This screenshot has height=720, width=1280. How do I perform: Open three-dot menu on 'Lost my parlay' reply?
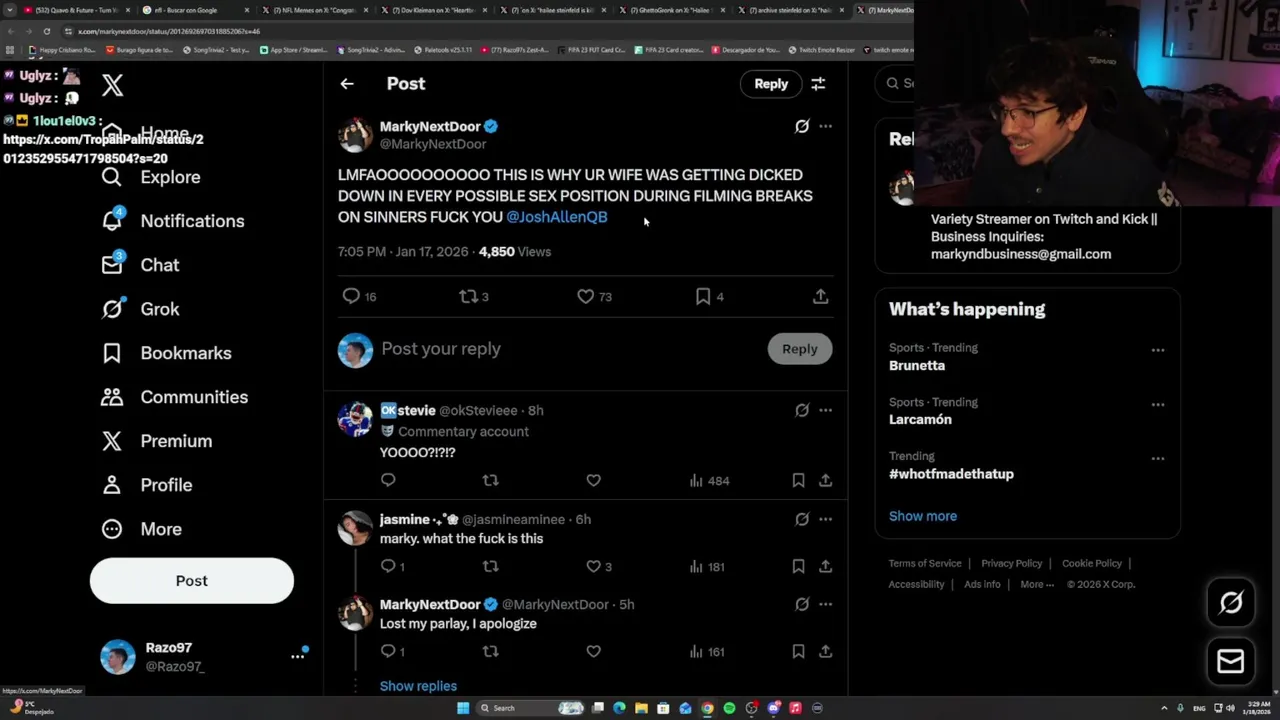[825, 604]
